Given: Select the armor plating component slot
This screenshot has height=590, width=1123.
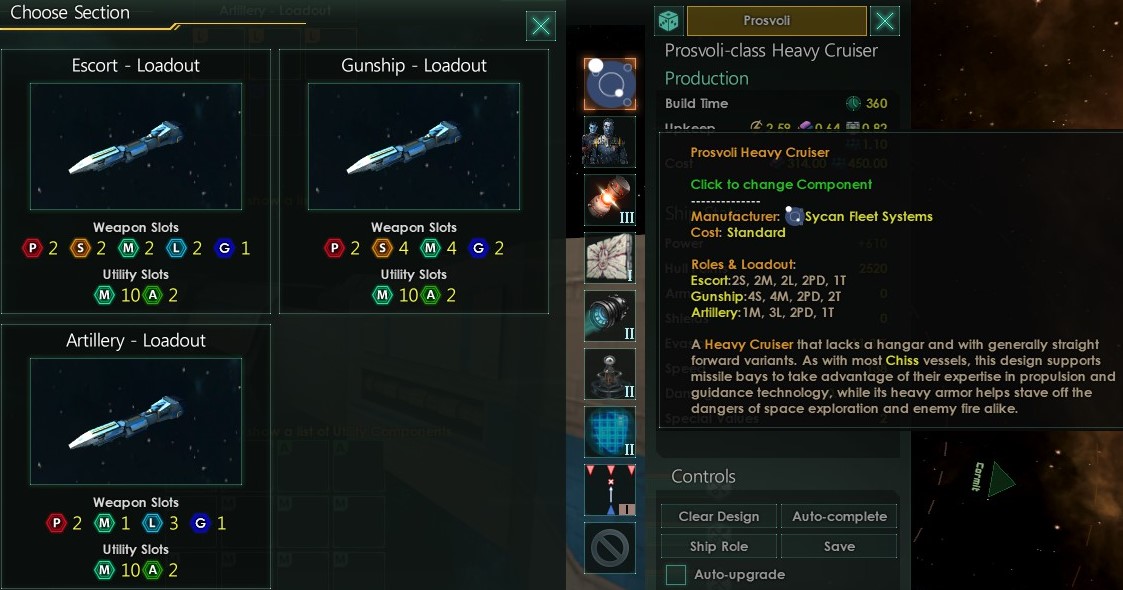Looking at the screenshot, I should [609, 258].
